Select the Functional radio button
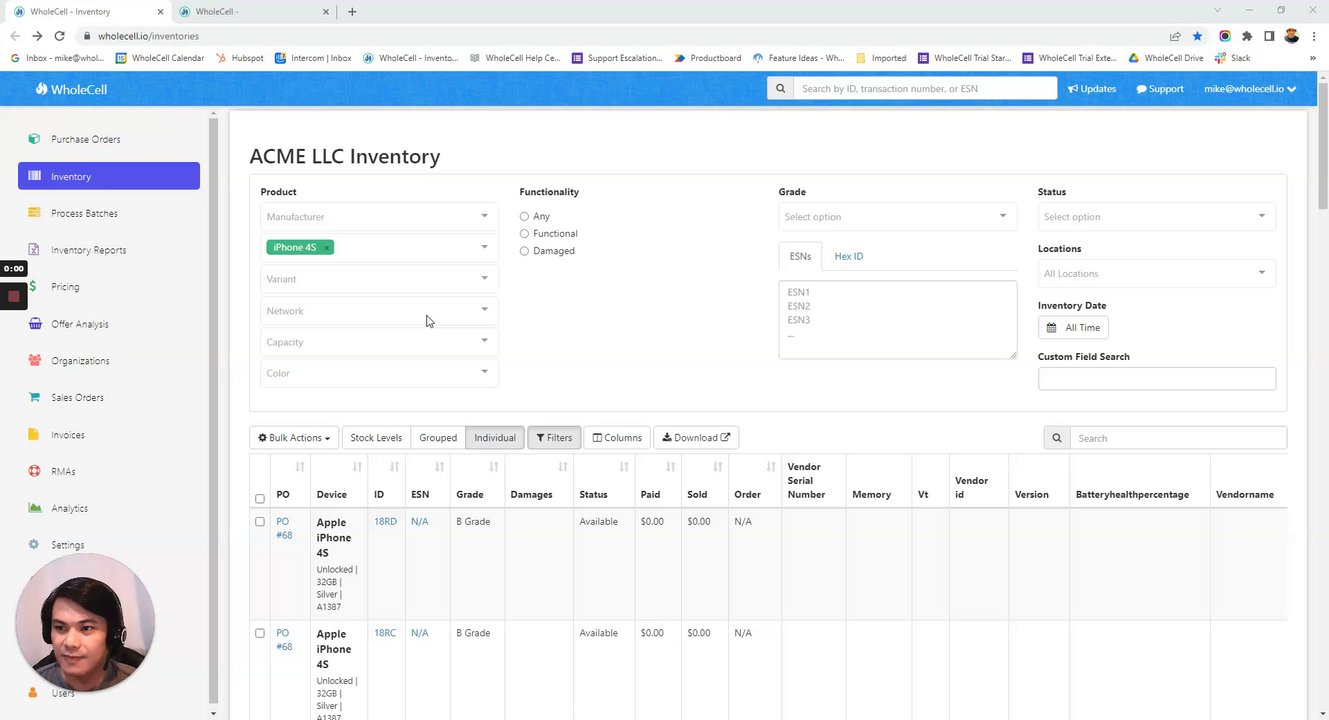The width and height of the screenshot is (1329, 720). pos(524,234)
